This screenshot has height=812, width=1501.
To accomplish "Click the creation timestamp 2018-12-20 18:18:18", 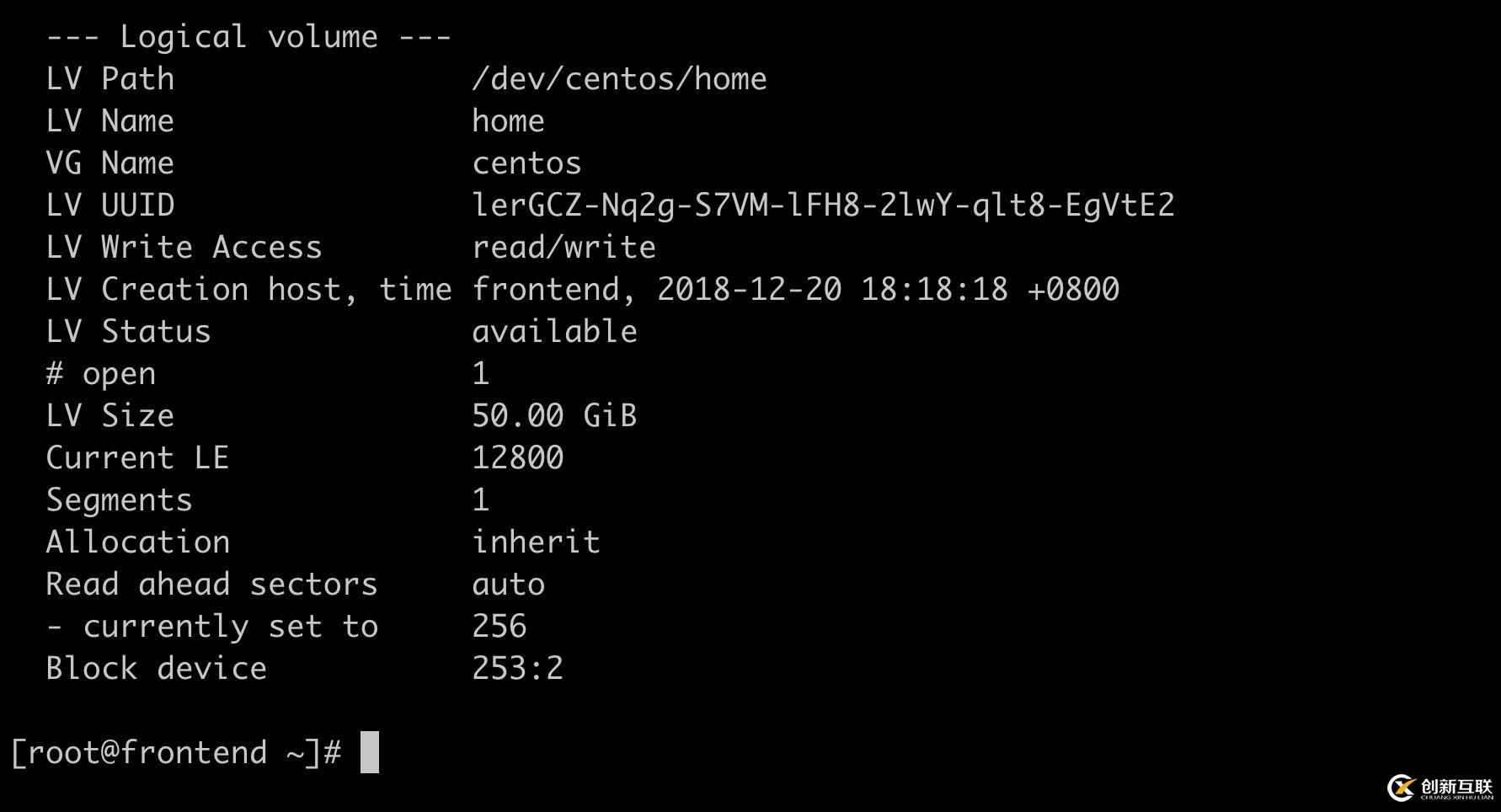I will [x=832, y=290].
